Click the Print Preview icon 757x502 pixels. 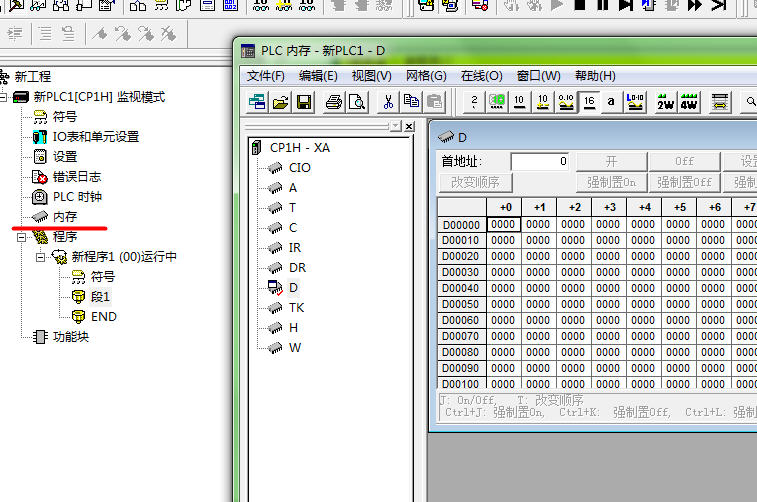coord(357,102)
